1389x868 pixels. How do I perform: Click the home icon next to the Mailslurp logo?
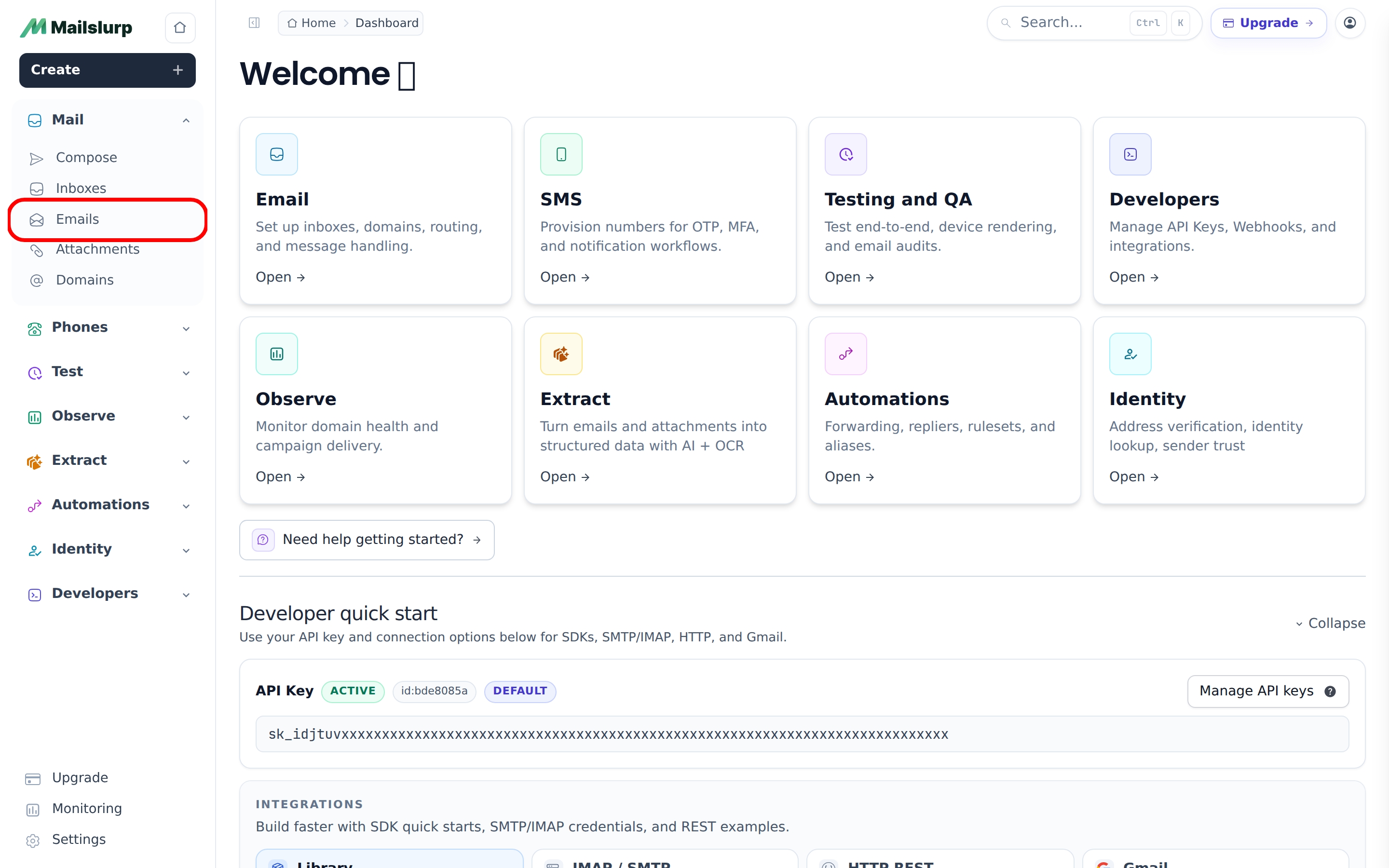tap(179, 27)
